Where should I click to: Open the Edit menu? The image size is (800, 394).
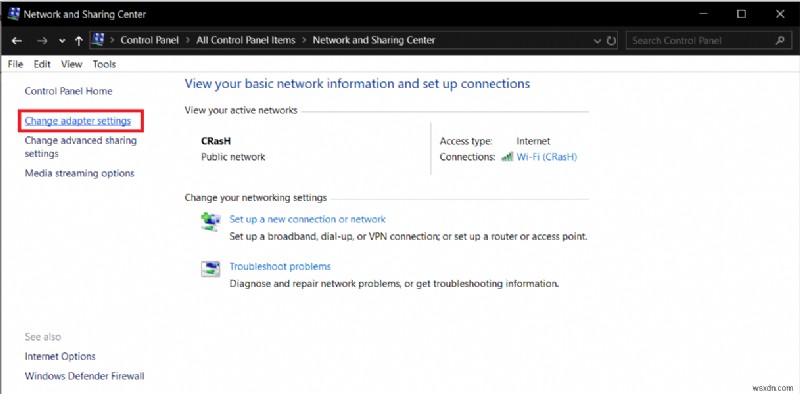(42, 64)
